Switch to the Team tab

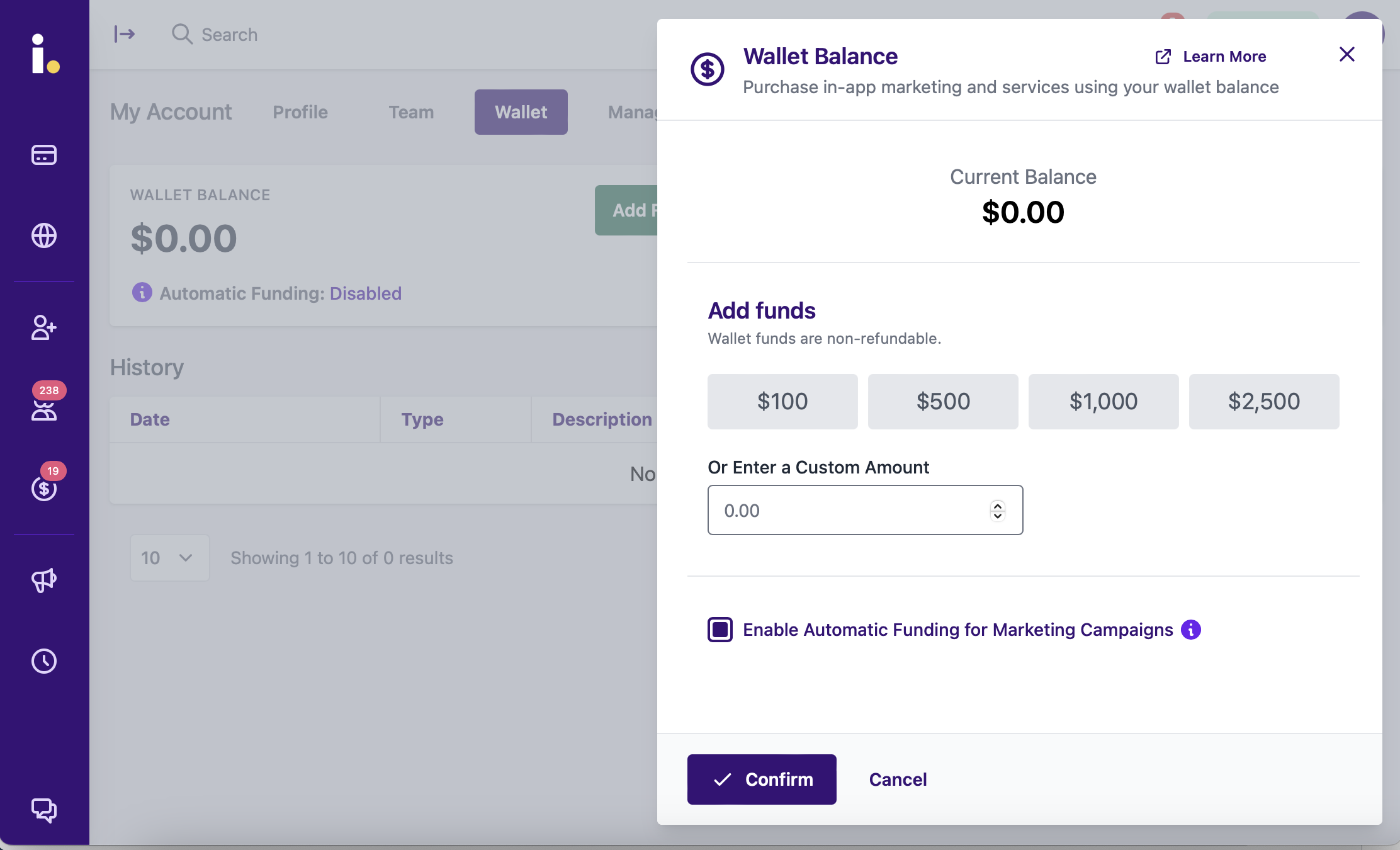point(412,112)
